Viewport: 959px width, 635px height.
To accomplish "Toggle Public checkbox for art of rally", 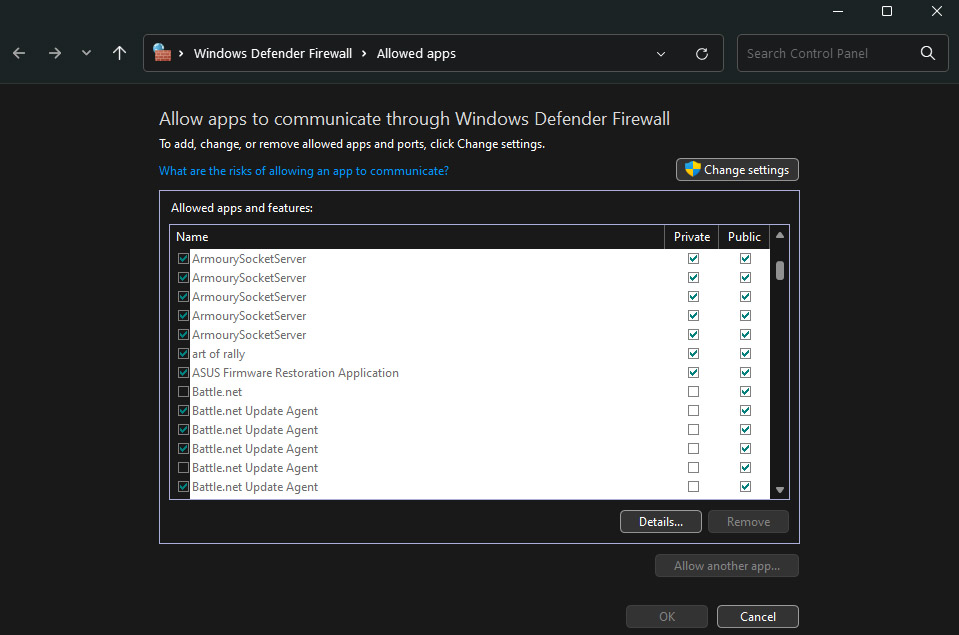I will pyautogui.click(x=745, y=354).
